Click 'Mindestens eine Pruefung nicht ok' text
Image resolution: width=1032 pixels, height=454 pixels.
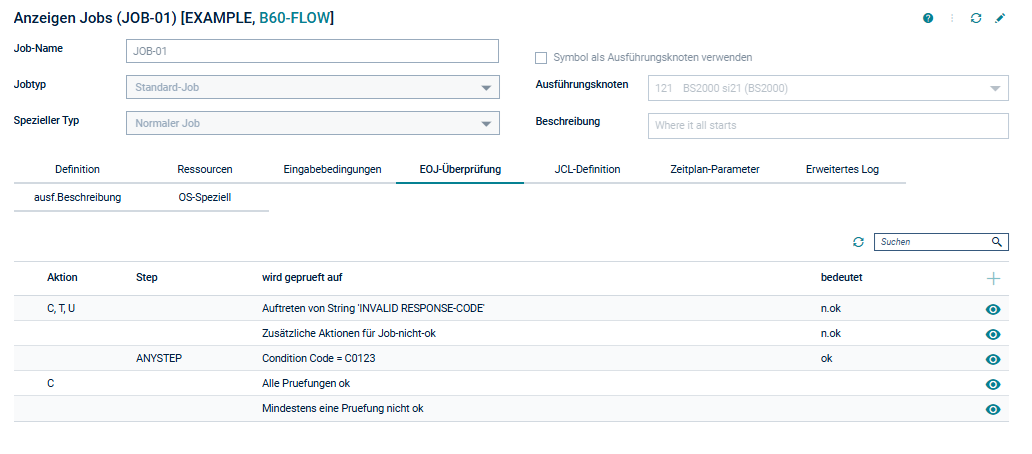[x=343, y=409]
